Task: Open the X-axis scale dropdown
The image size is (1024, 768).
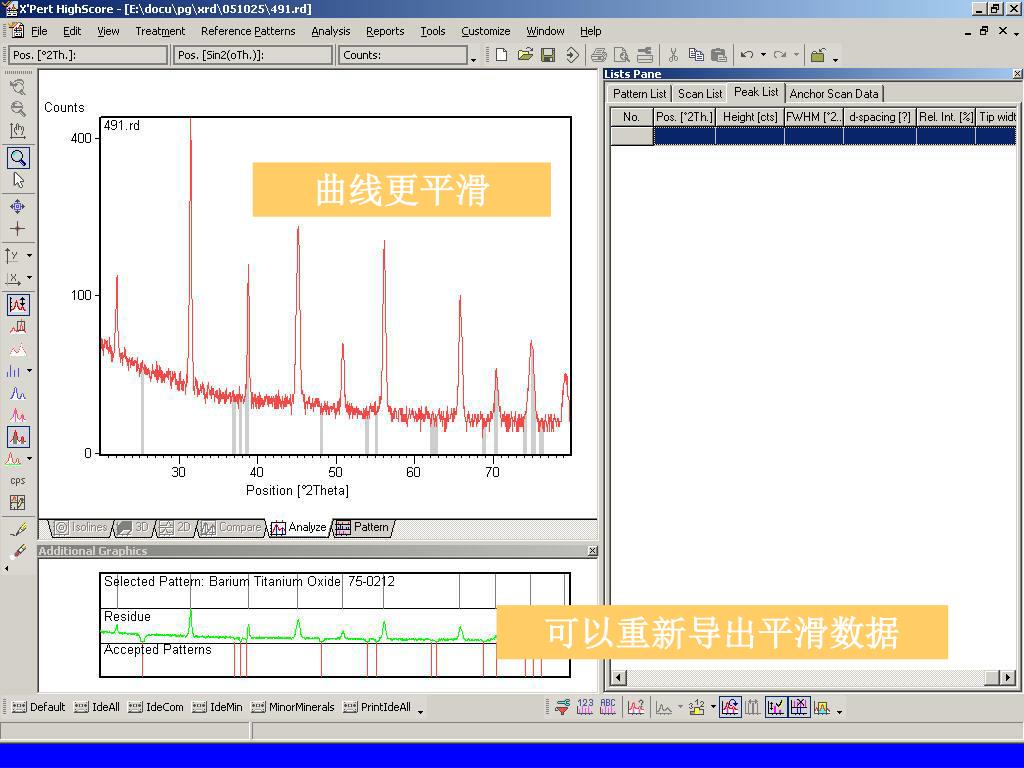Action: tap(29, 278)
